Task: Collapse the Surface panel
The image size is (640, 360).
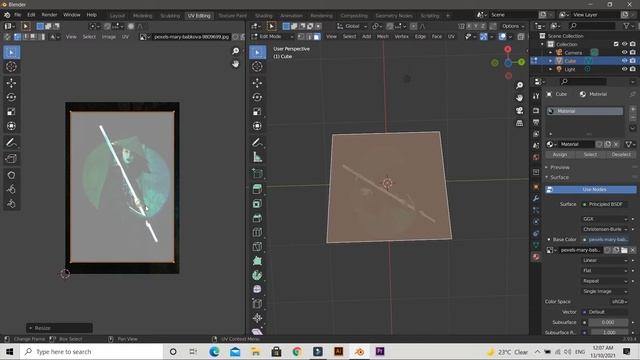Action: click(x=559, y=177)
